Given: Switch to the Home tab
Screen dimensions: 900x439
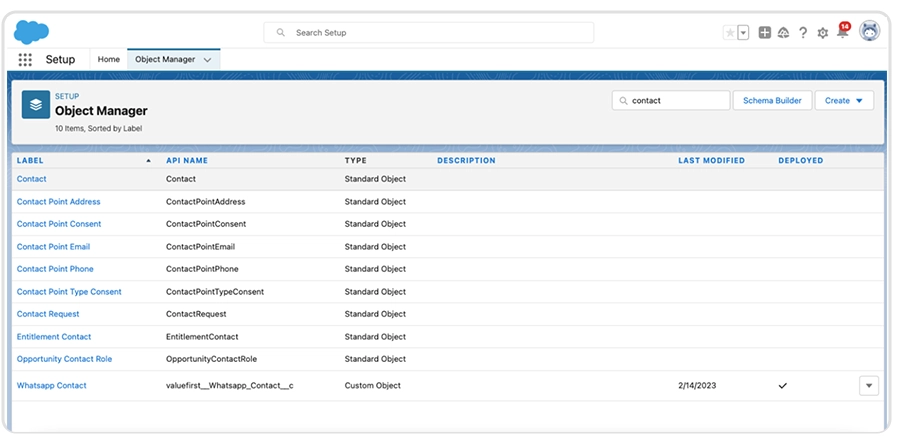Looking at the screenshot, I should tap(108, 60).
